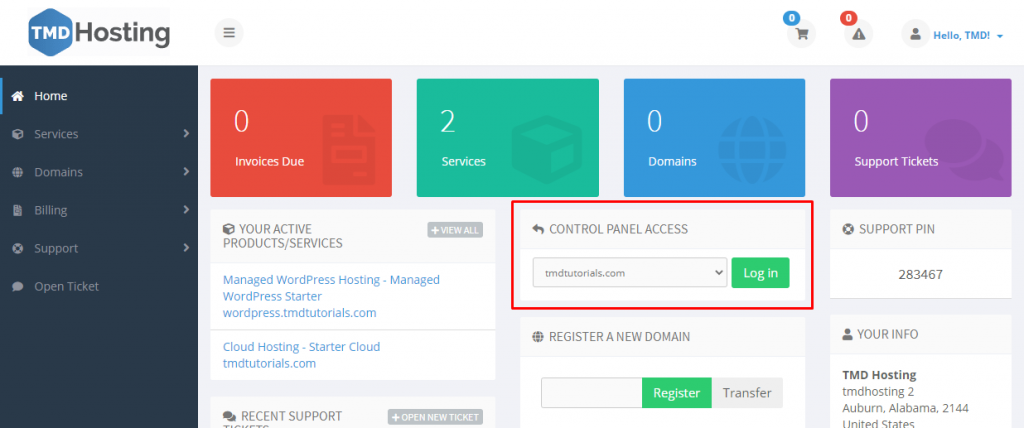Open the warning alerts triangle icon
This screenshot has width=1024, height=428.
[858, 34]
